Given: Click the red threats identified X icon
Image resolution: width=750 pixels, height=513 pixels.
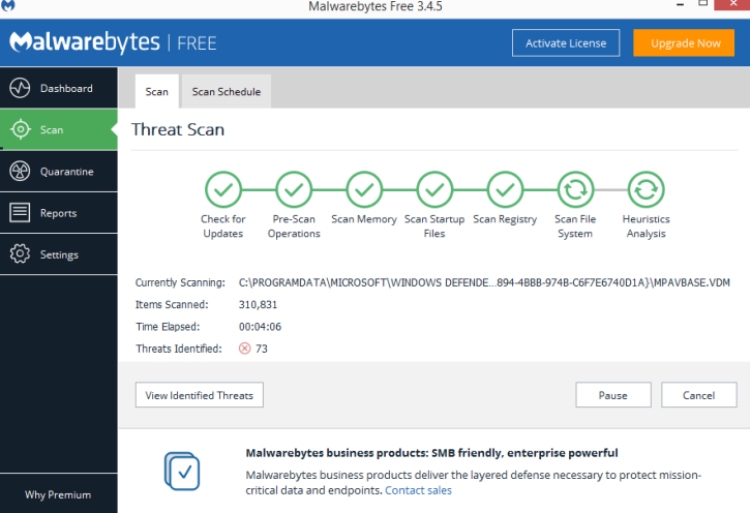Looking at the screenshot, I should 244,349.
